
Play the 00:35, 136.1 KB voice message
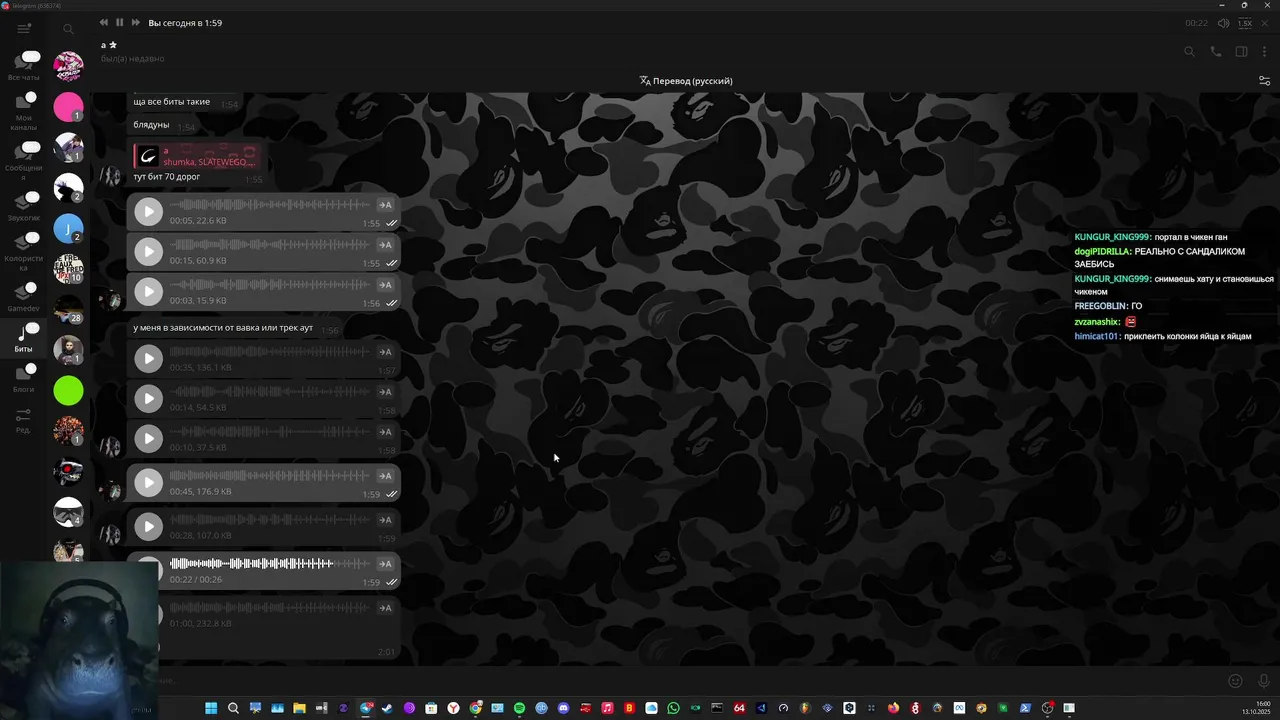[x=148, y=358]
